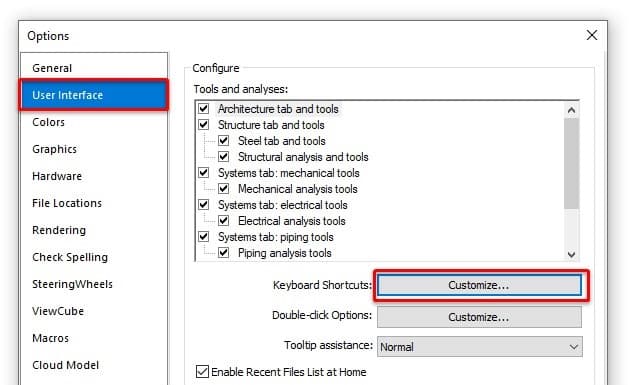Uncheck Mechanical analysis tools

223,189
